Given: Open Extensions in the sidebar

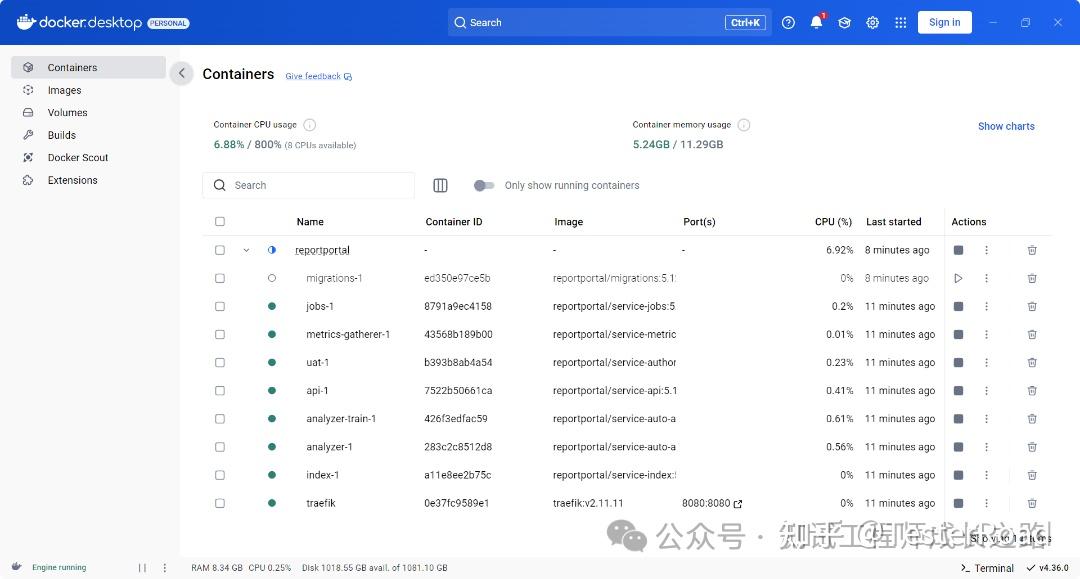Looking at the screenshot, I should coord(72,180).
